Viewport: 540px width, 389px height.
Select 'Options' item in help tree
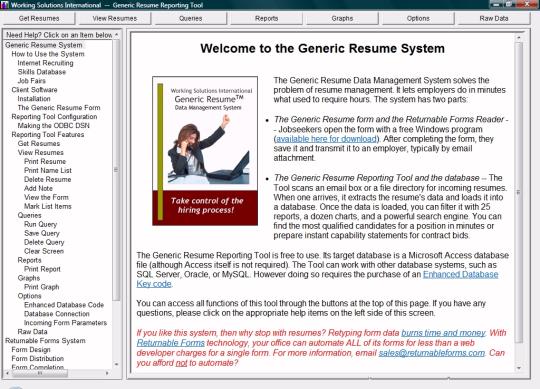point(29,296)
